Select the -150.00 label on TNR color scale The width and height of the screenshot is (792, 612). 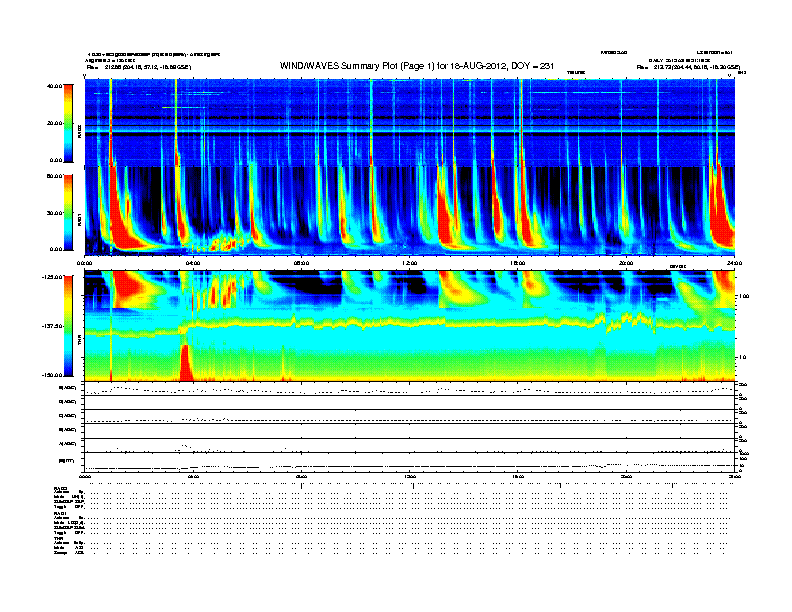[52, 375]
